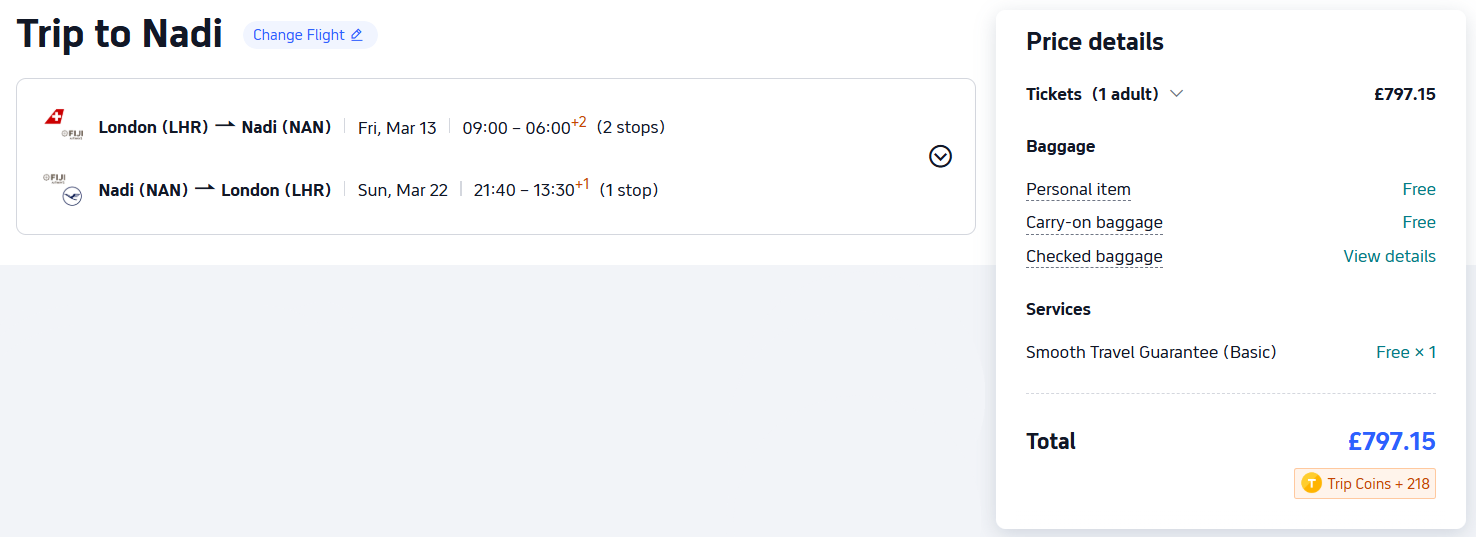
Task: Click the return (1 stop) label
Action: coord(629,190)
